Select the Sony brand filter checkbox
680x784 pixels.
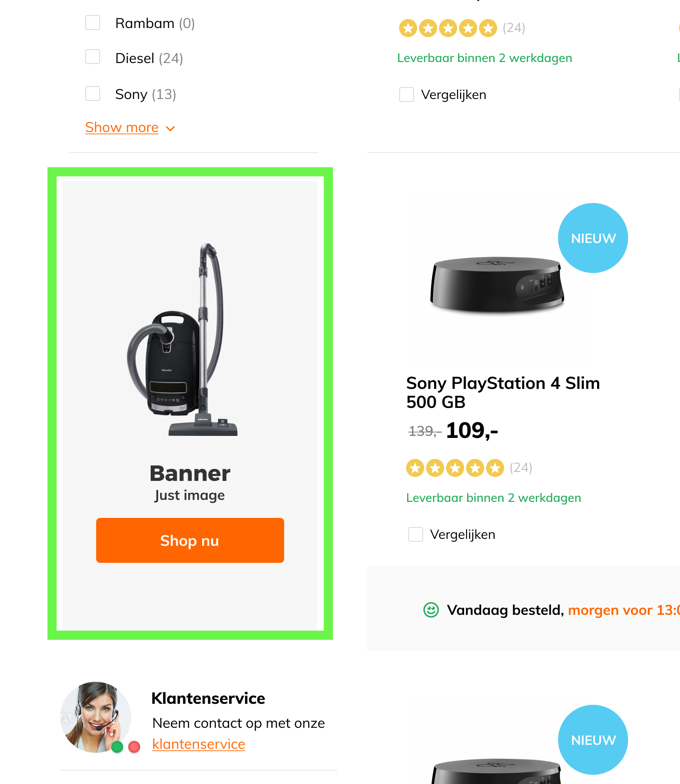coord(92,94)
